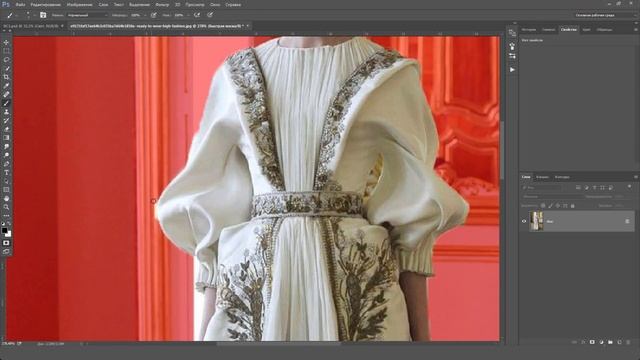The image size is (640, 360).
Task: Open opacity 100% dropdown in options bar
Action: point(145,15)
